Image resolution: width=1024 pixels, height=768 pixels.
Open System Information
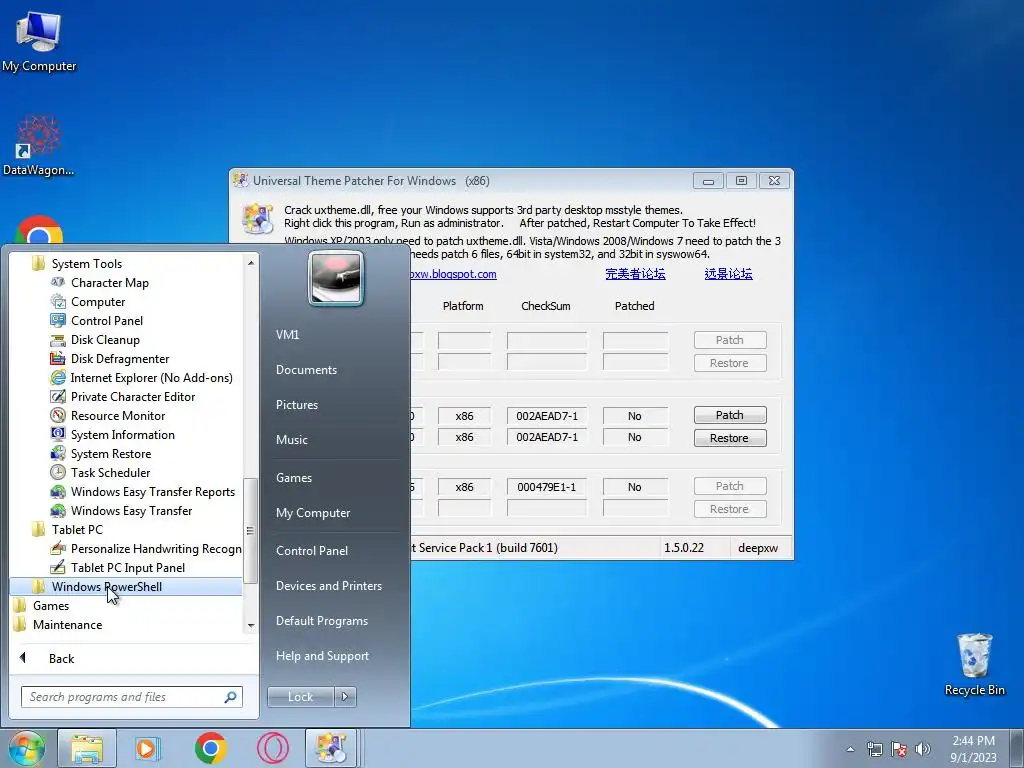[x=122, y=434]
